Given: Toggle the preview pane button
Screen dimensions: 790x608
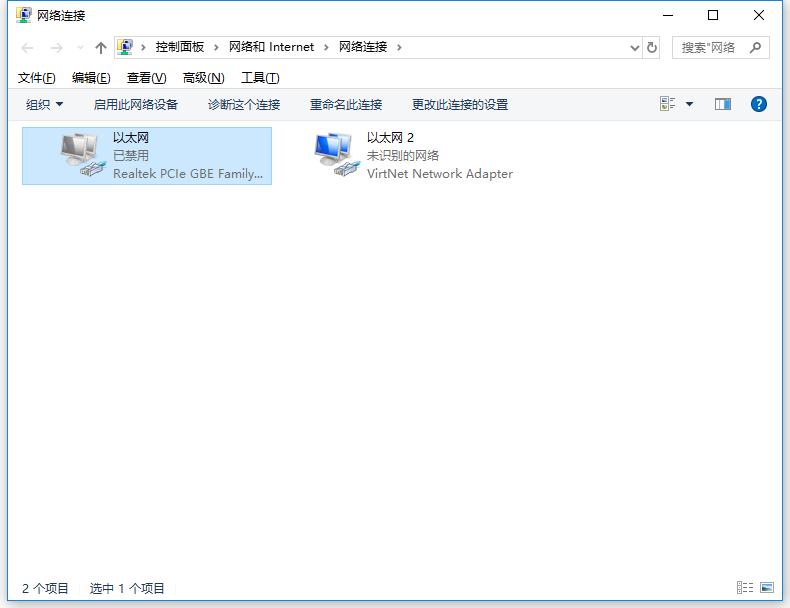Looking at the screenshot, I should click(x=722, y=104).
